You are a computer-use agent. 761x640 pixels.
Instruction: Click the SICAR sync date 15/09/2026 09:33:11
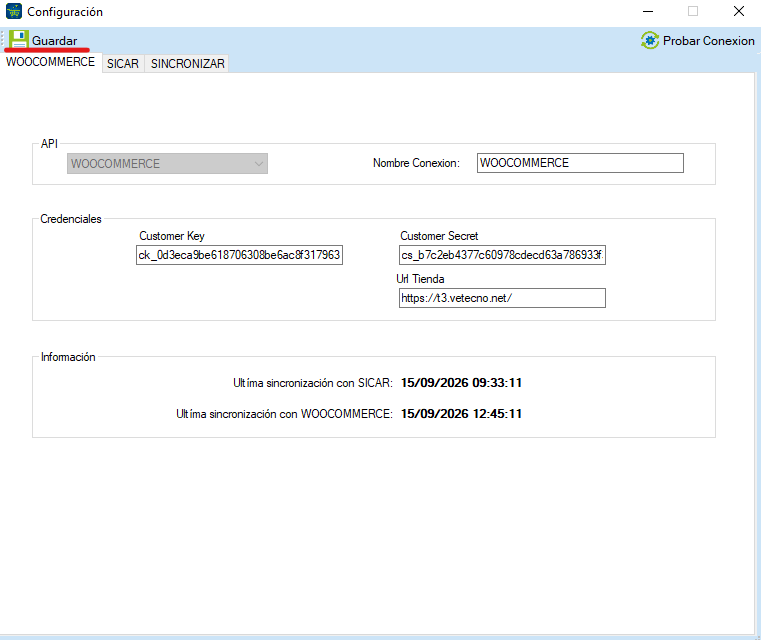tap(461, 383)
